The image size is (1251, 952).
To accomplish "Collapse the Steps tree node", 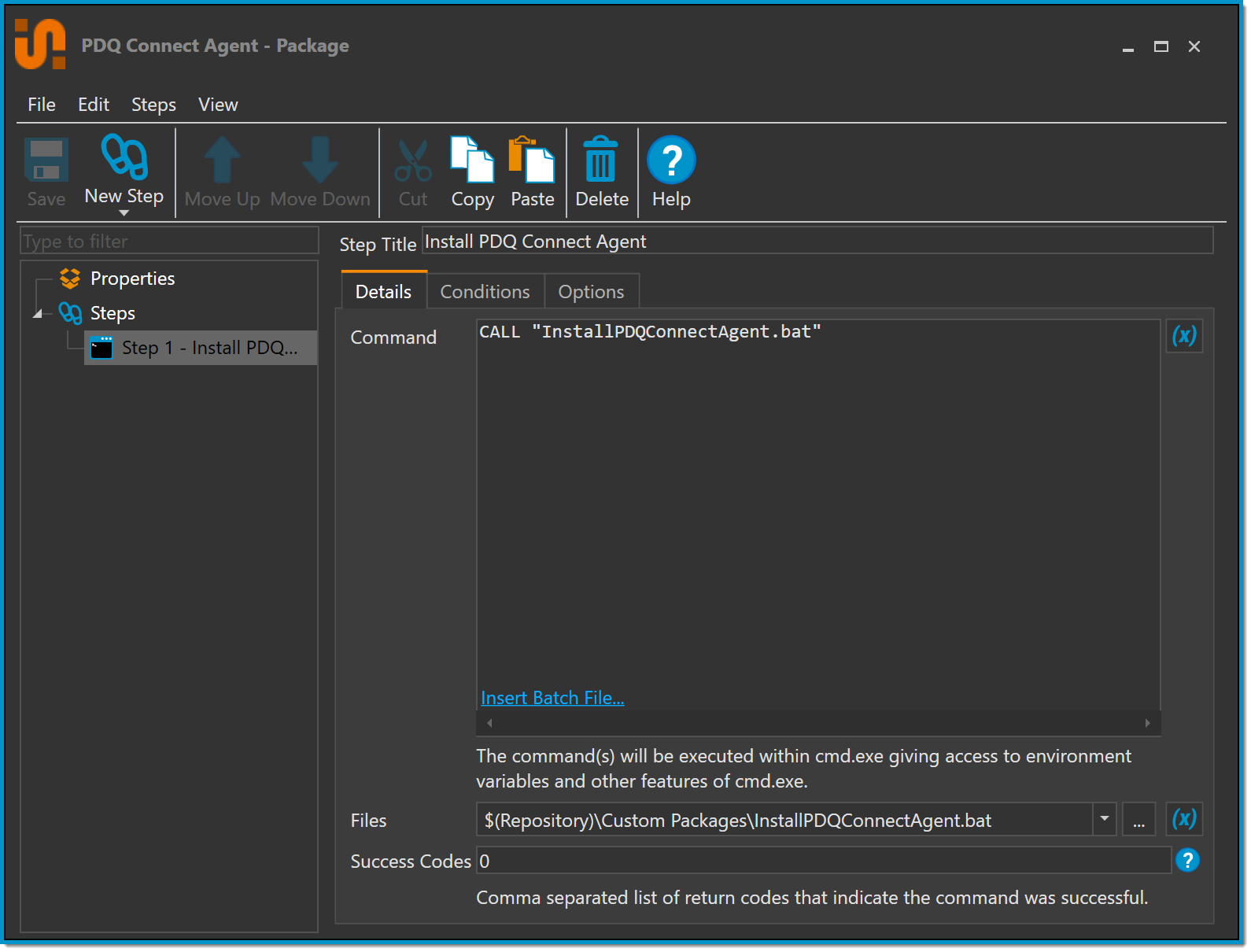I will [x=37, y=313].
